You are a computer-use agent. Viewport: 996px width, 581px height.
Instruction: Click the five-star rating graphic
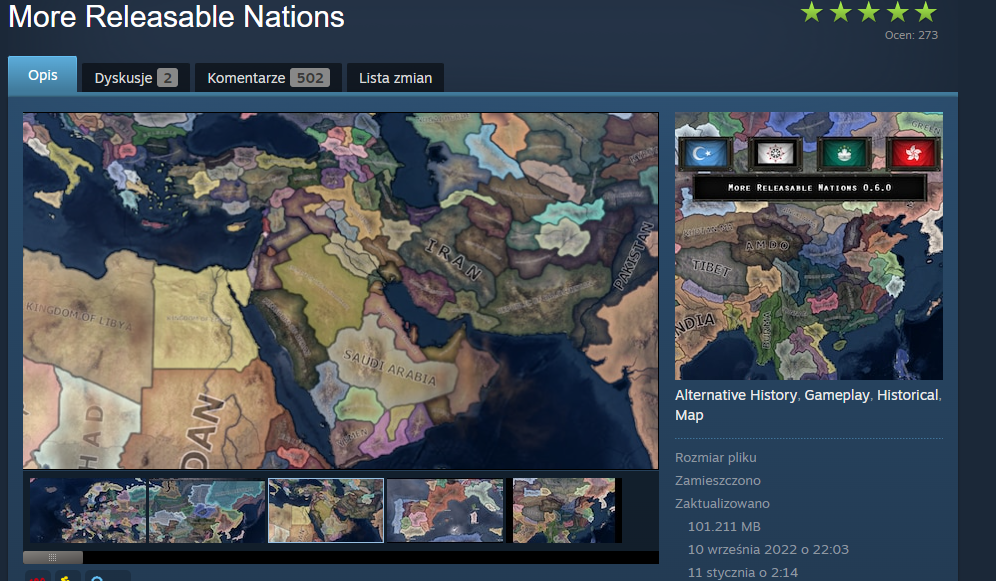click(868, 12)
